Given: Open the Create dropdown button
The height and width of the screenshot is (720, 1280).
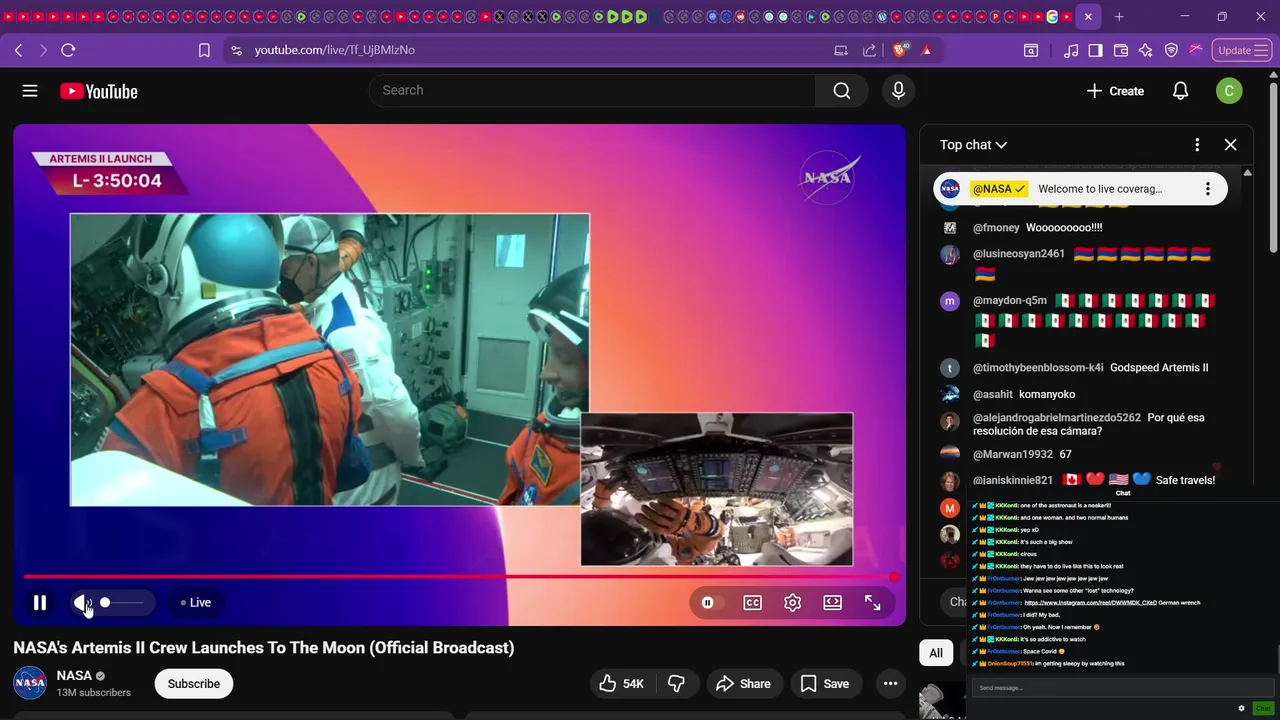Looking at the screenshot, I should tap(1115, 91).
